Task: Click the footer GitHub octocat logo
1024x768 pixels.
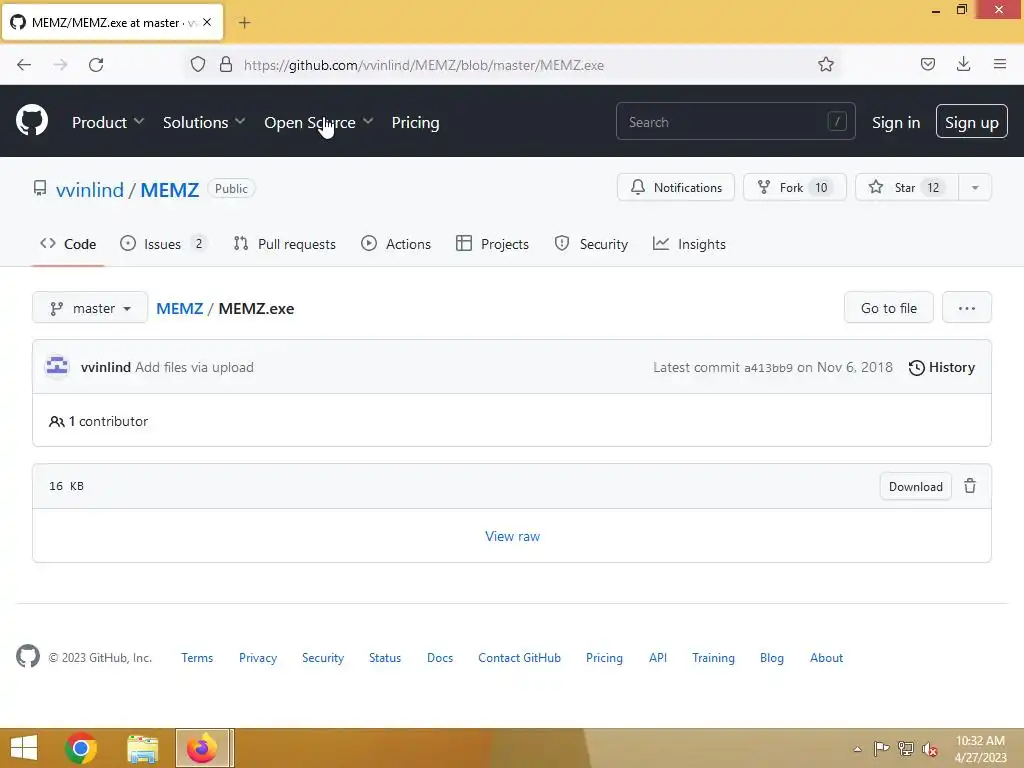Action: [27, 656]
